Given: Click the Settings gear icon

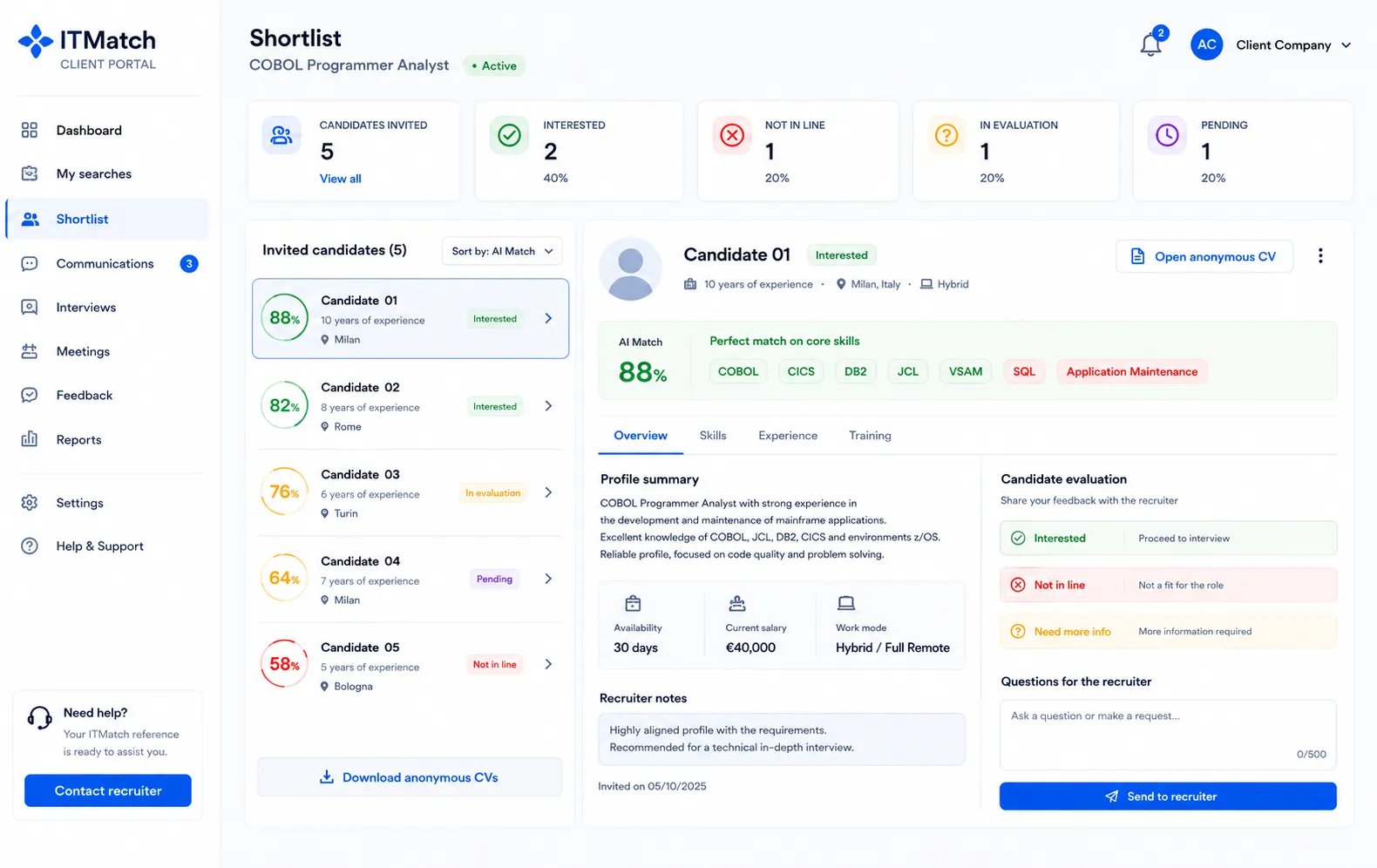Looking at the screenshot, I should (x=30, y=503).
